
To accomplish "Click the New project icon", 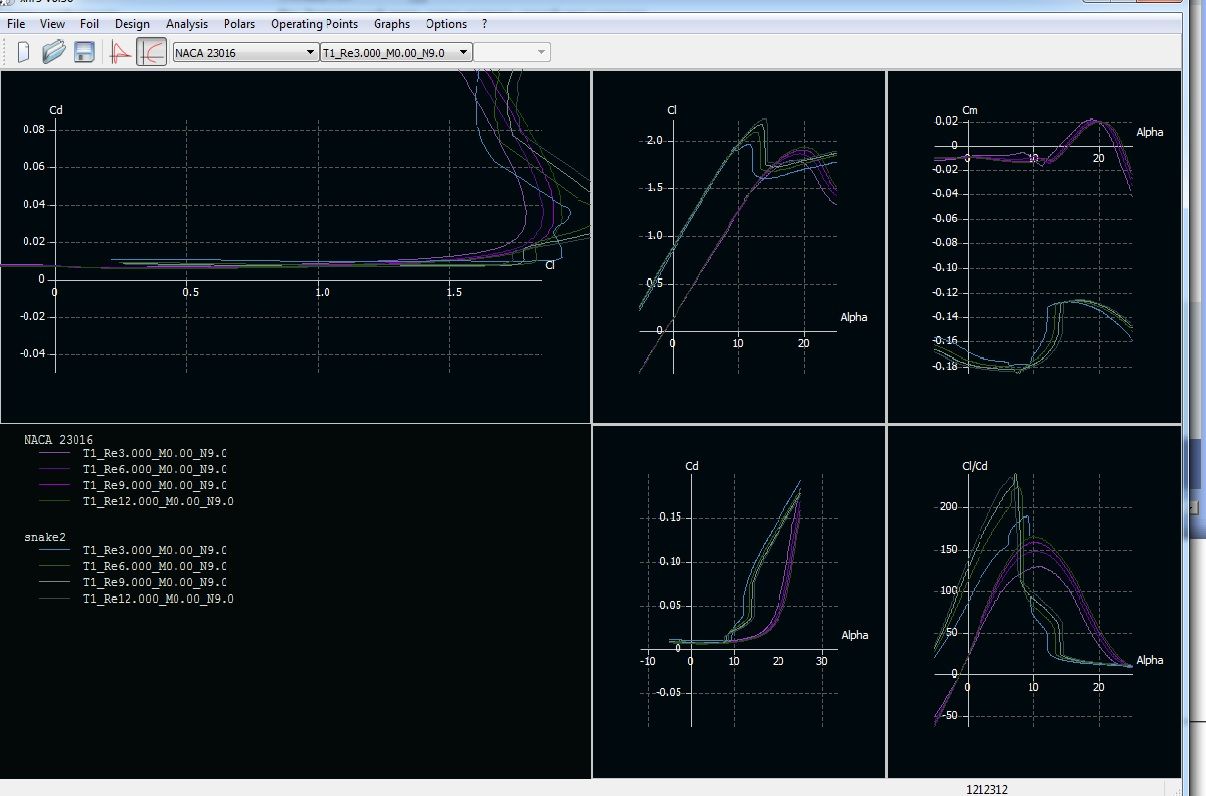I will [x=23, y=52].
